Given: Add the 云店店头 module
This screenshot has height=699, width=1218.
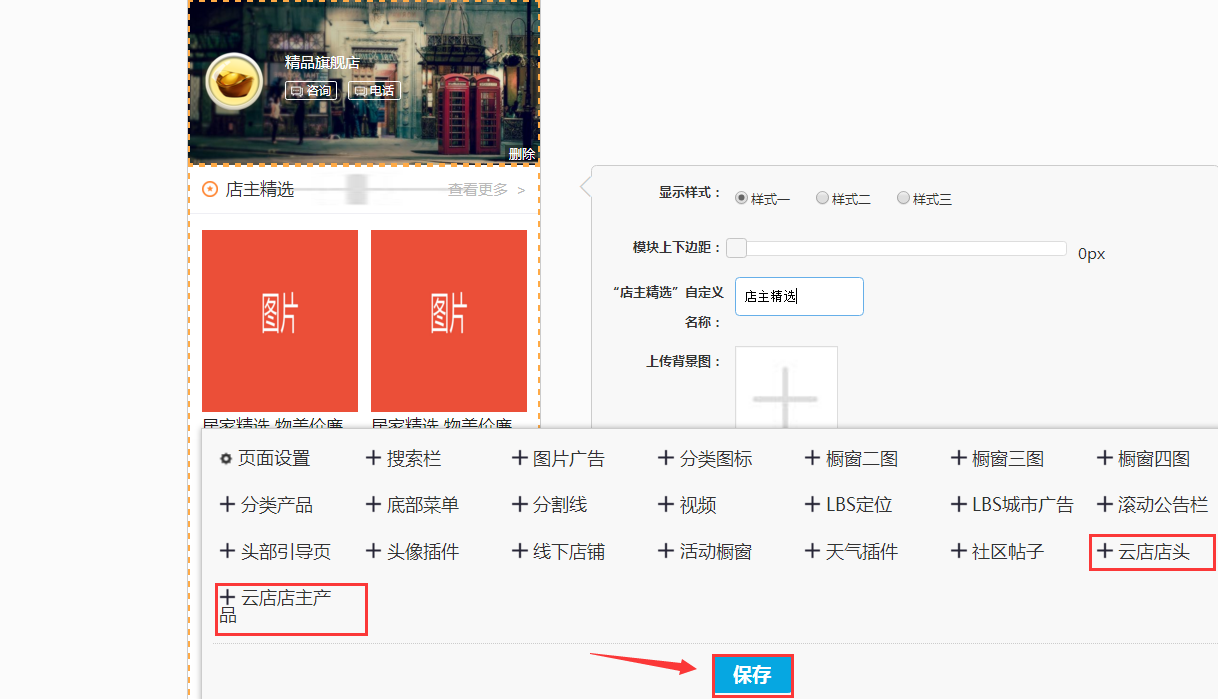Looking at the screenshot, I should [1144, 551].
